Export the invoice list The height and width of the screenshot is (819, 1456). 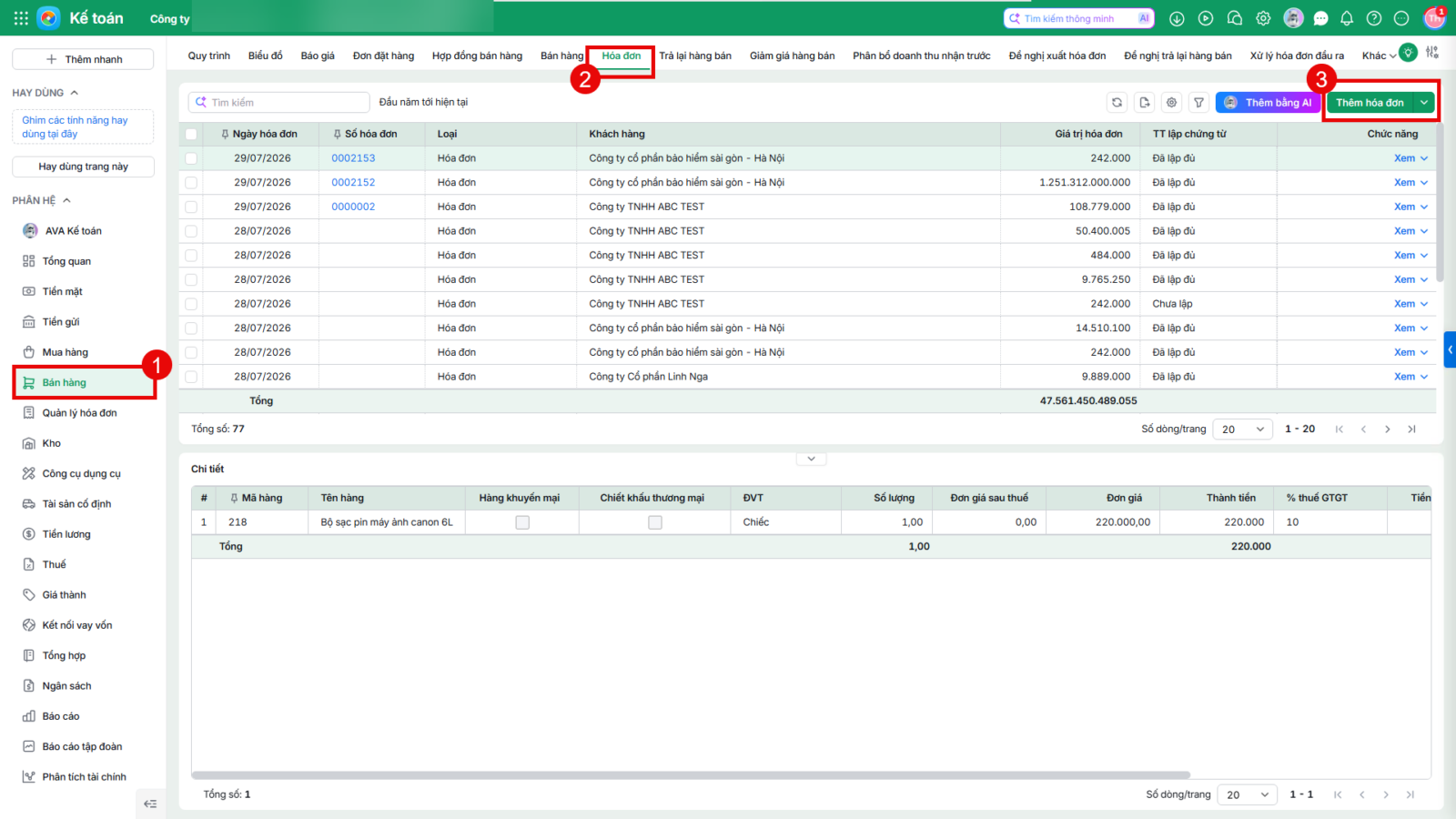coord(1145,103)
